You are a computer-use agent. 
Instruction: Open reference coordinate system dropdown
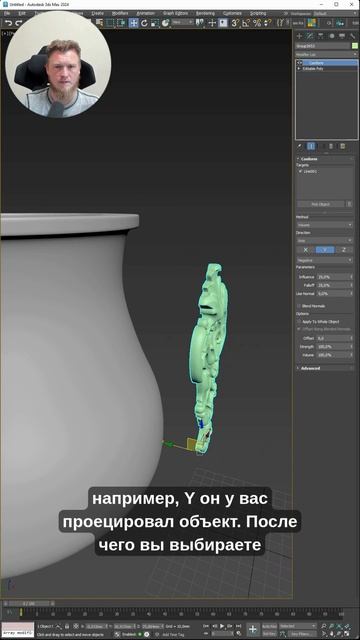pos(182,23)
